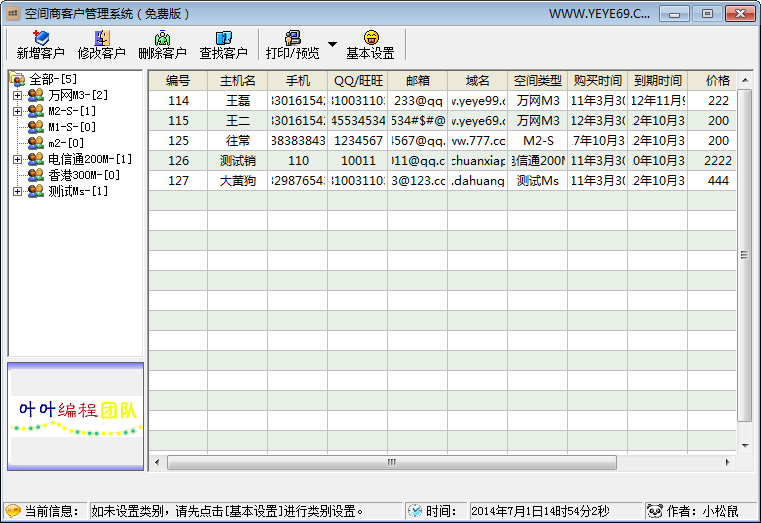Click the 叶叶编程团队 banner image
The height and width of the screenshot is (523, 761).
pyautogui.click(x=75, y=416)
